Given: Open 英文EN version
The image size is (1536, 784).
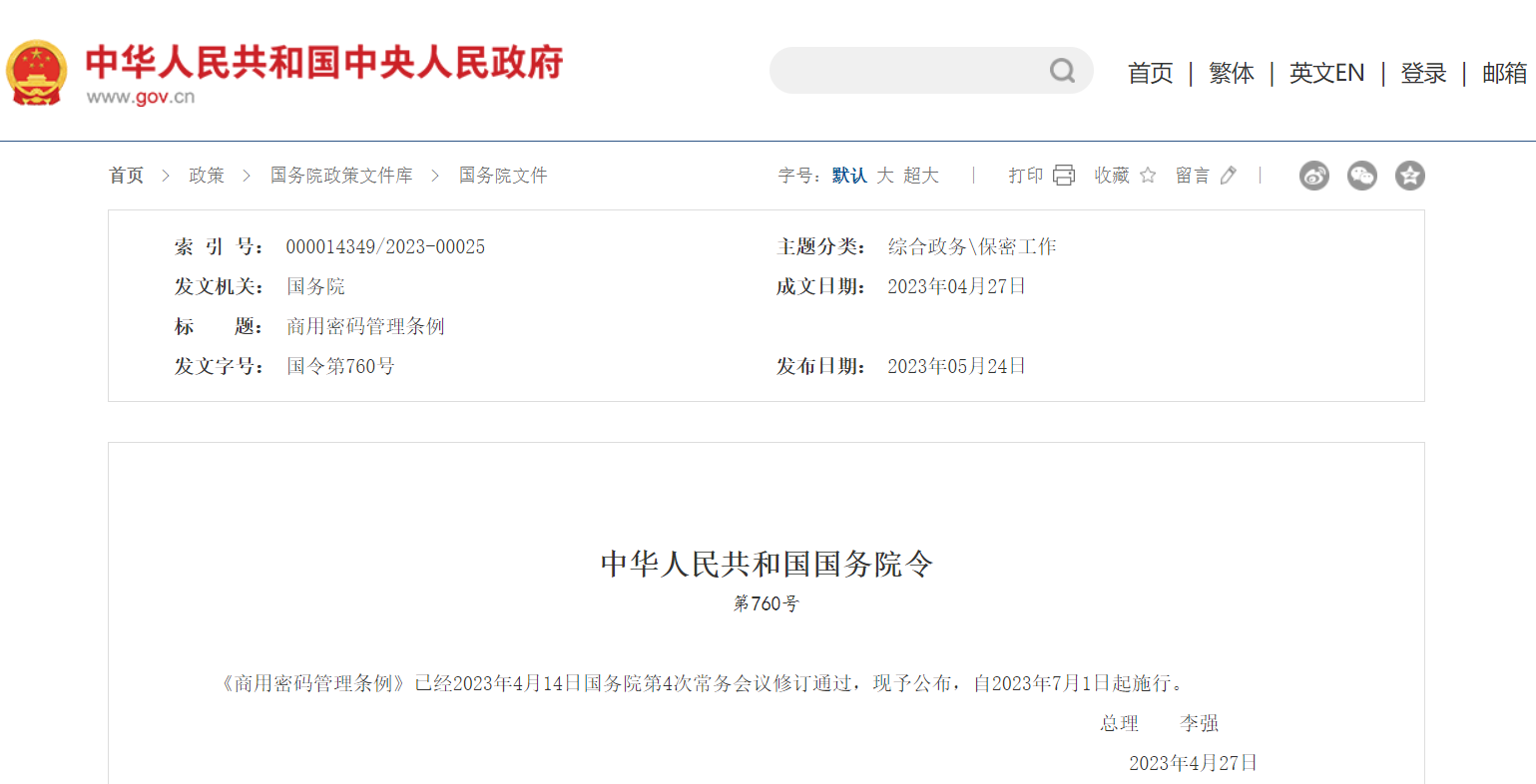Looking at the screenshot, I should coord(1326,73).
